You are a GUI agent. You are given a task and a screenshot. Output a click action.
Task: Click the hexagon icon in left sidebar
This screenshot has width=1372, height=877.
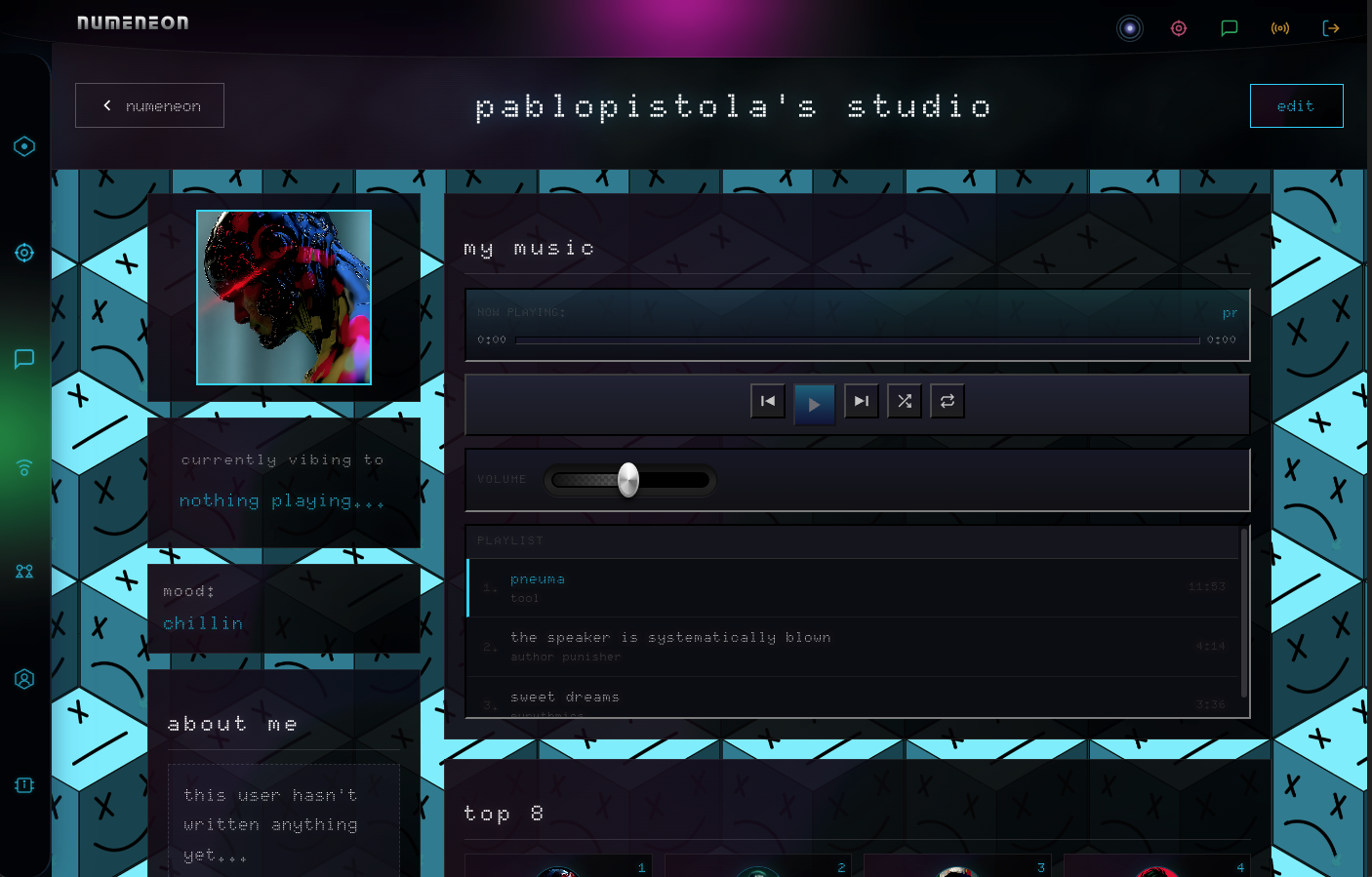[x=24, y=146]
